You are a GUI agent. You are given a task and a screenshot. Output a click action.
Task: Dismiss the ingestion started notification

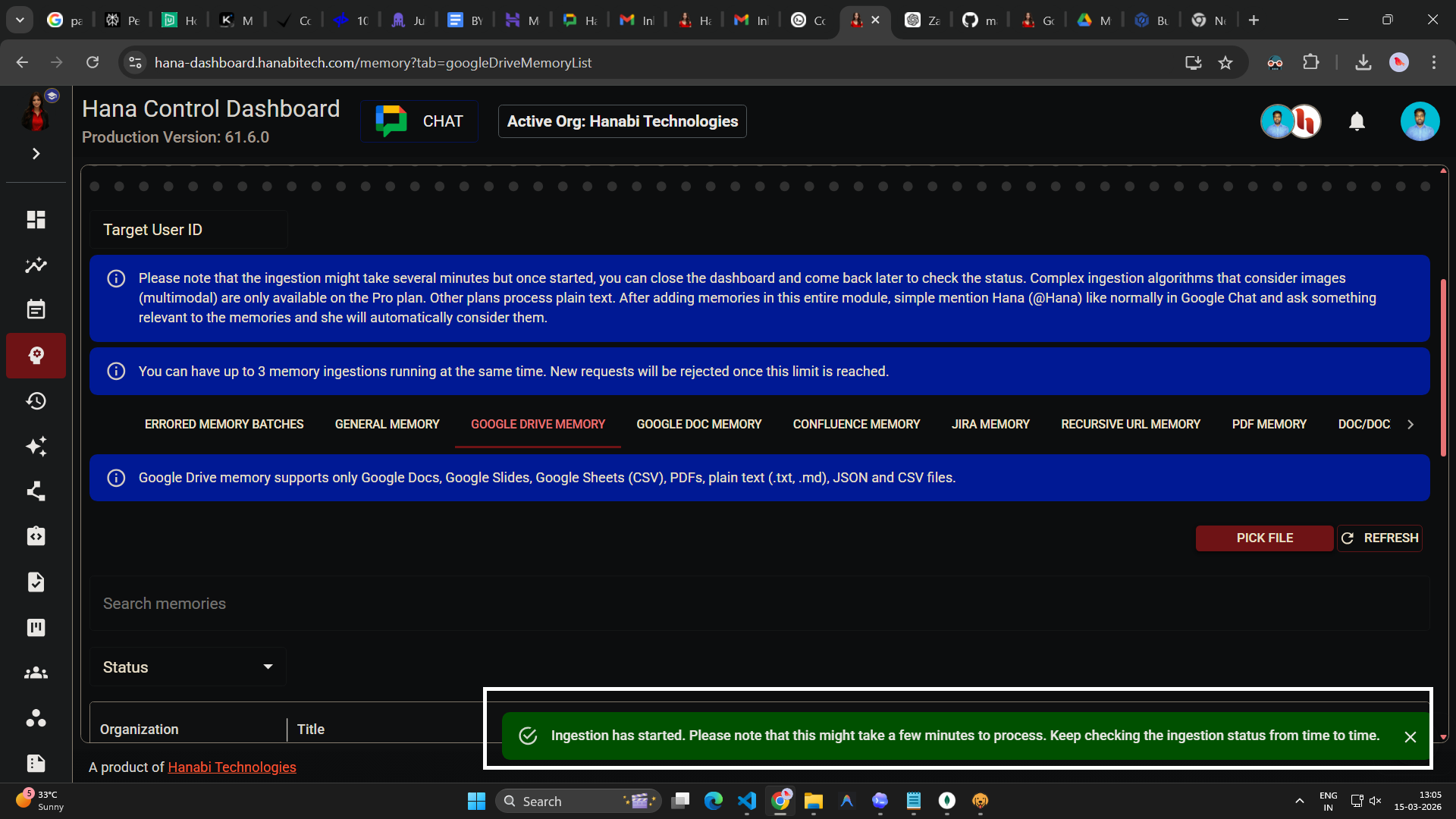click(1410, 736)
